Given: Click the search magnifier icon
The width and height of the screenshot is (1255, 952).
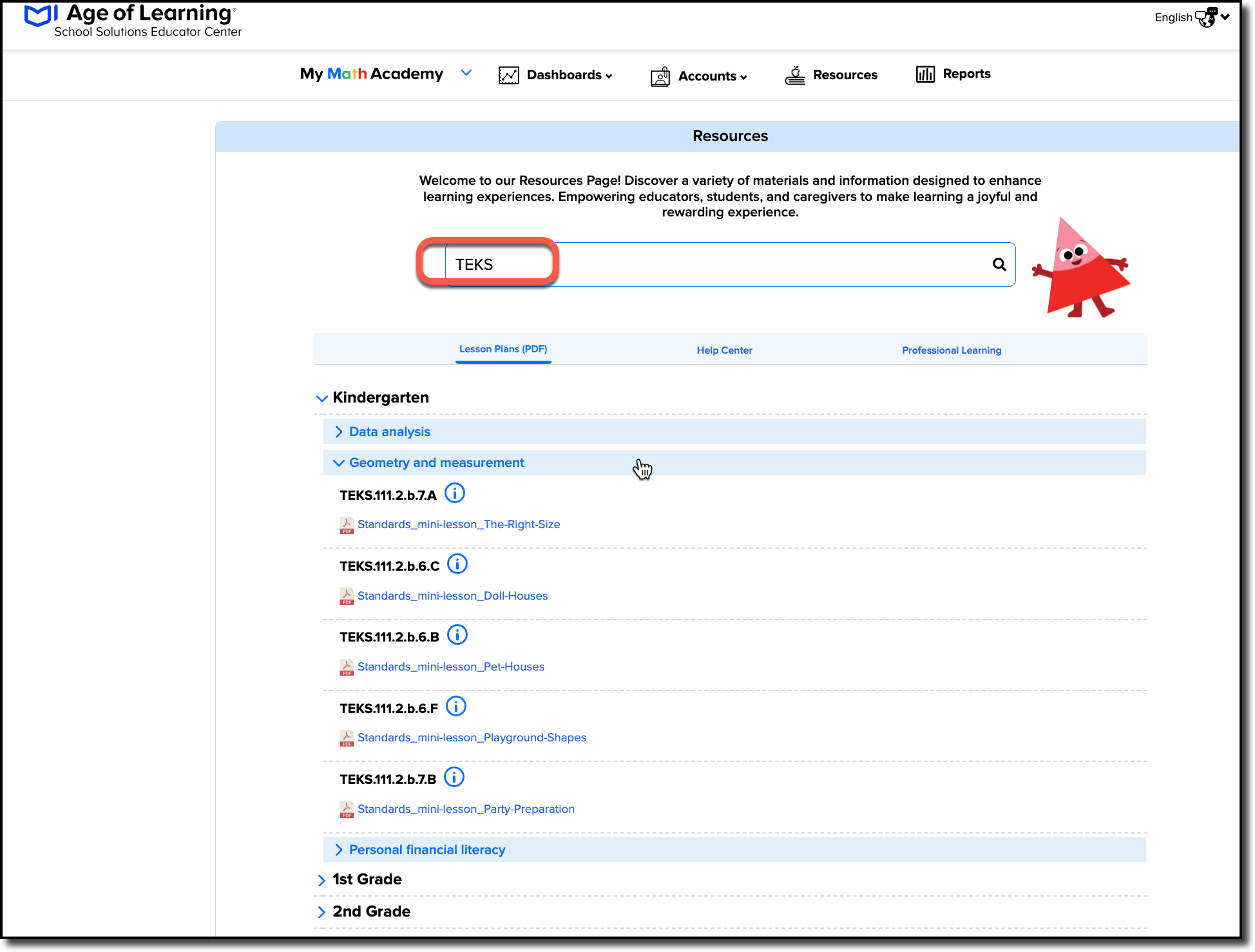Looking at the screenshot, I should point(999,264).
